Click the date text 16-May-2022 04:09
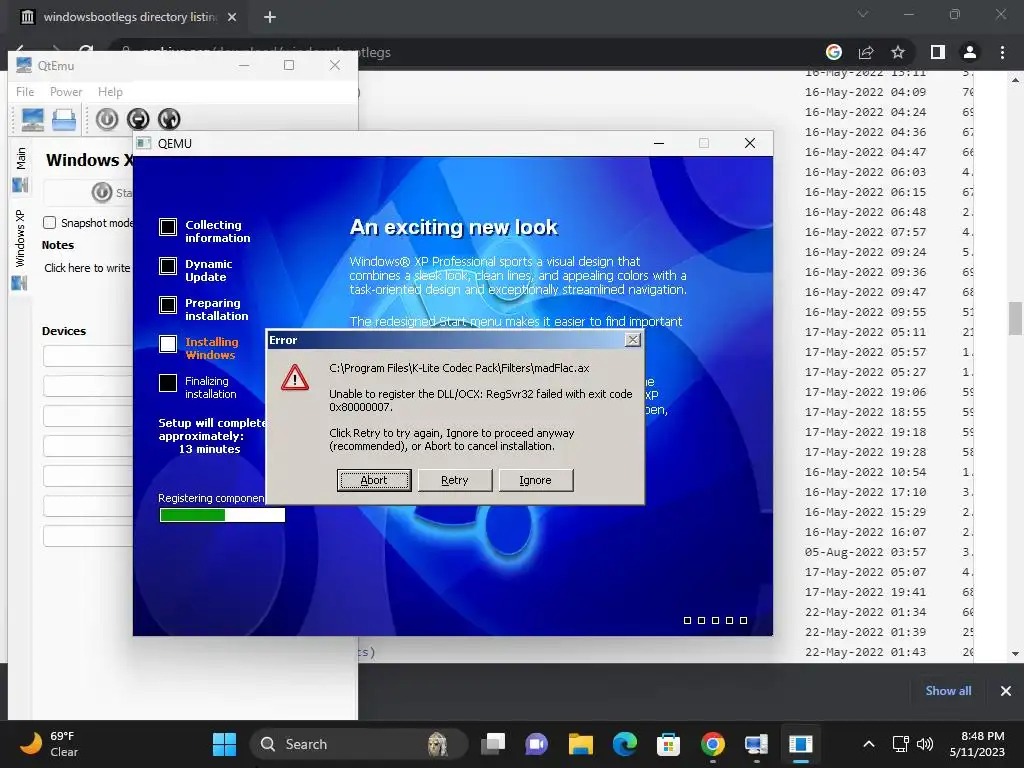1024x768 pixels. pyautogui.click(x=865, y=92)
